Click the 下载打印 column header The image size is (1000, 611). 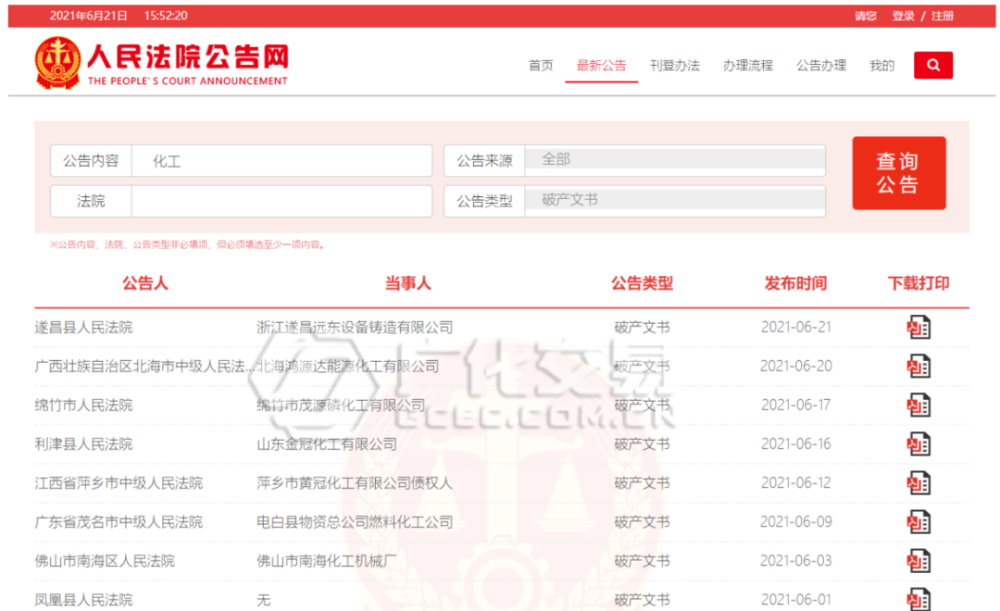click(918, 283)
